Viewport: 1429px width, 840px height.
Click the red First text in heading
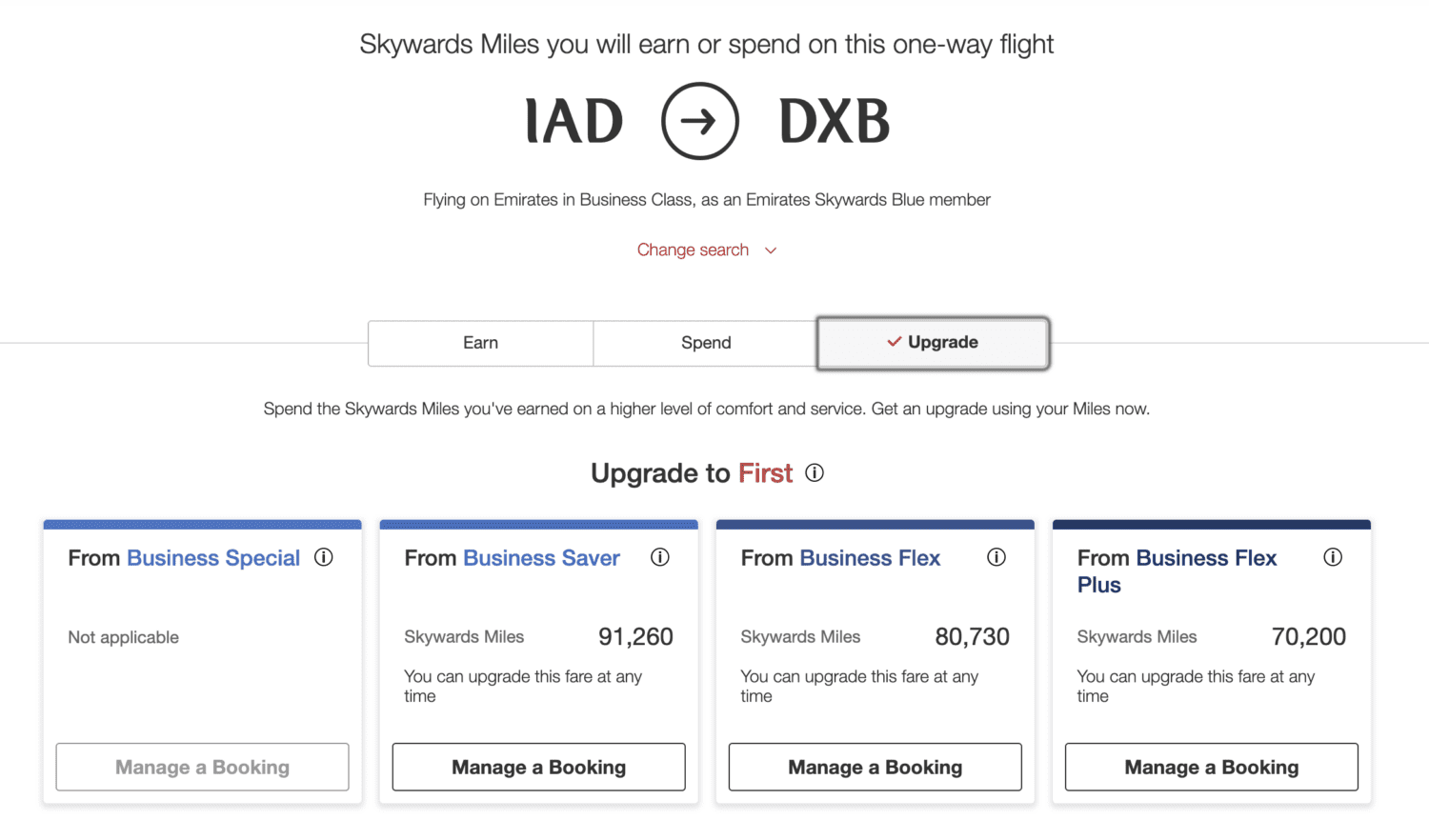765,472
